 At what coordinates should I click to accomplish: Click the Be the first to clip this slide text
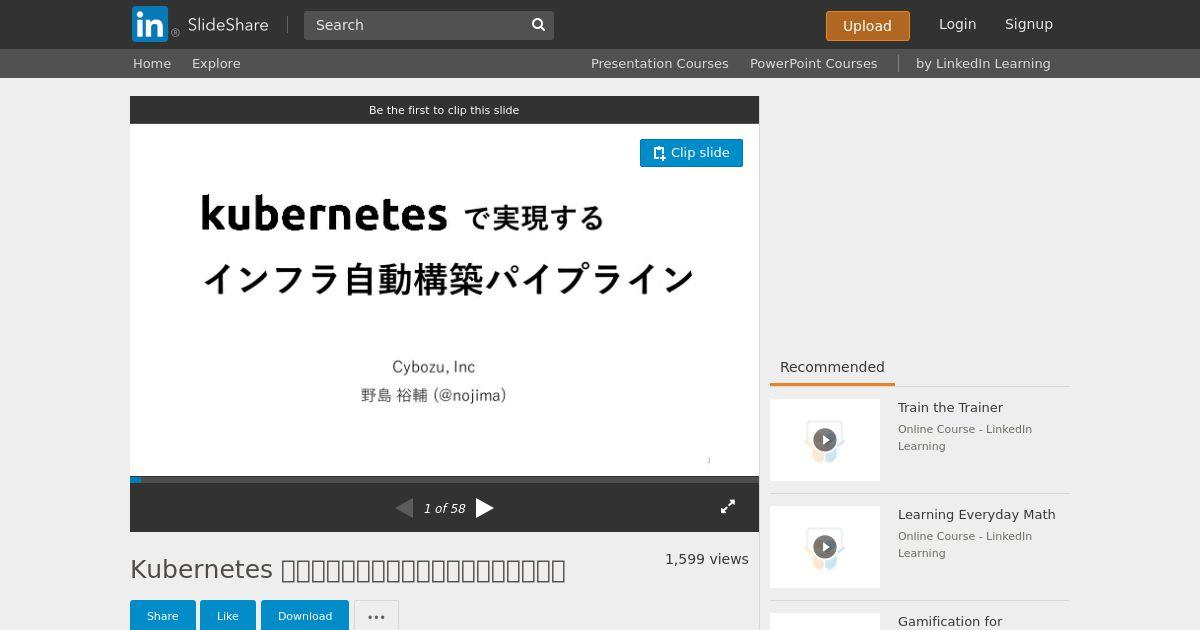(444, 110)
